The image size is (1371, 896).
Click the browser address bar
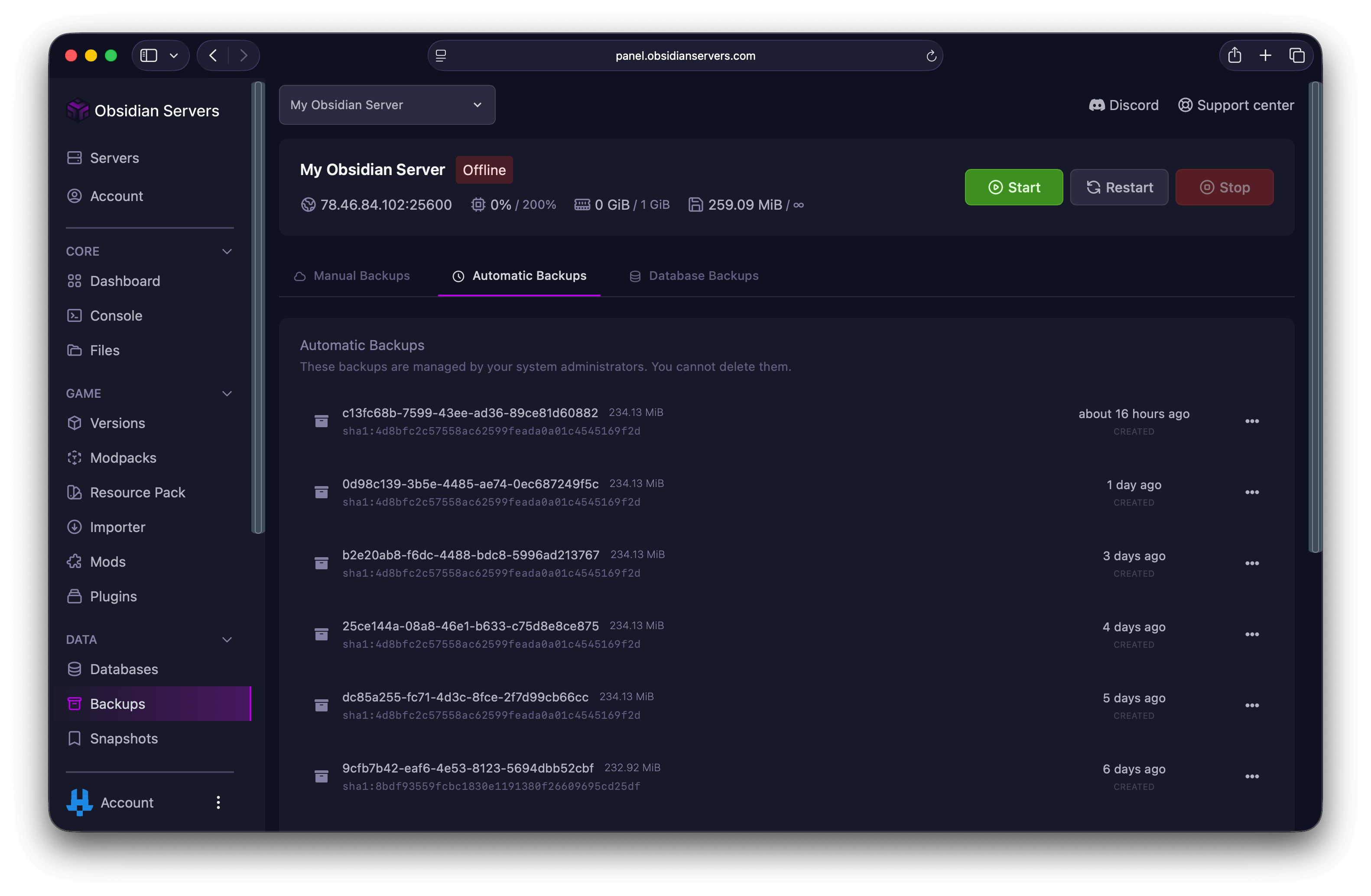(684, 56)
